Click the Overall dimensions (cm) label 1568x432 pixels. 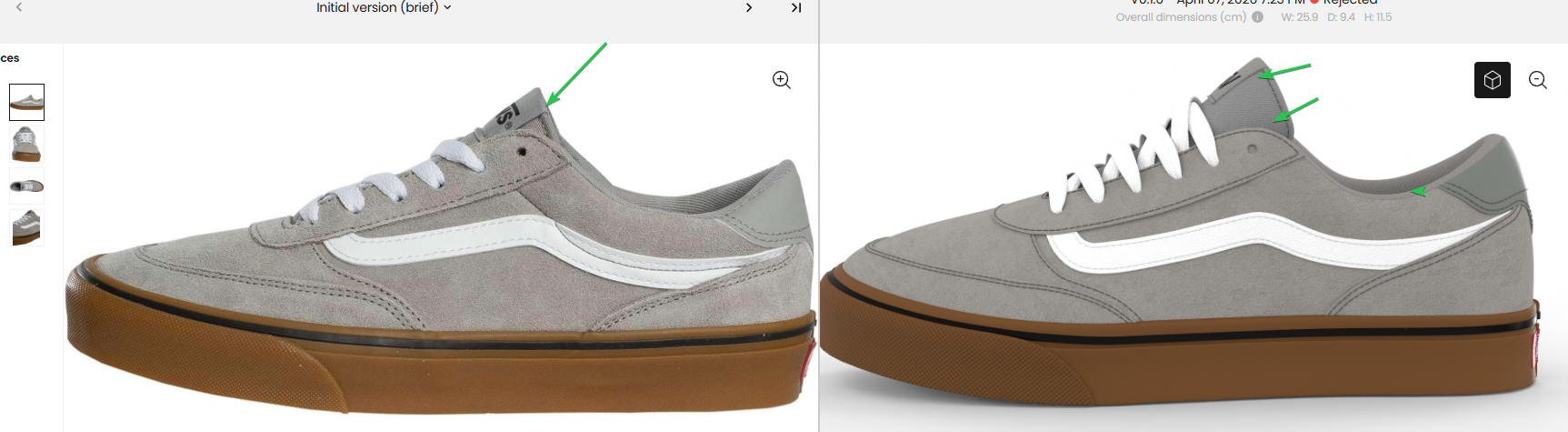pyautogui.click(x=1181, y=17)
